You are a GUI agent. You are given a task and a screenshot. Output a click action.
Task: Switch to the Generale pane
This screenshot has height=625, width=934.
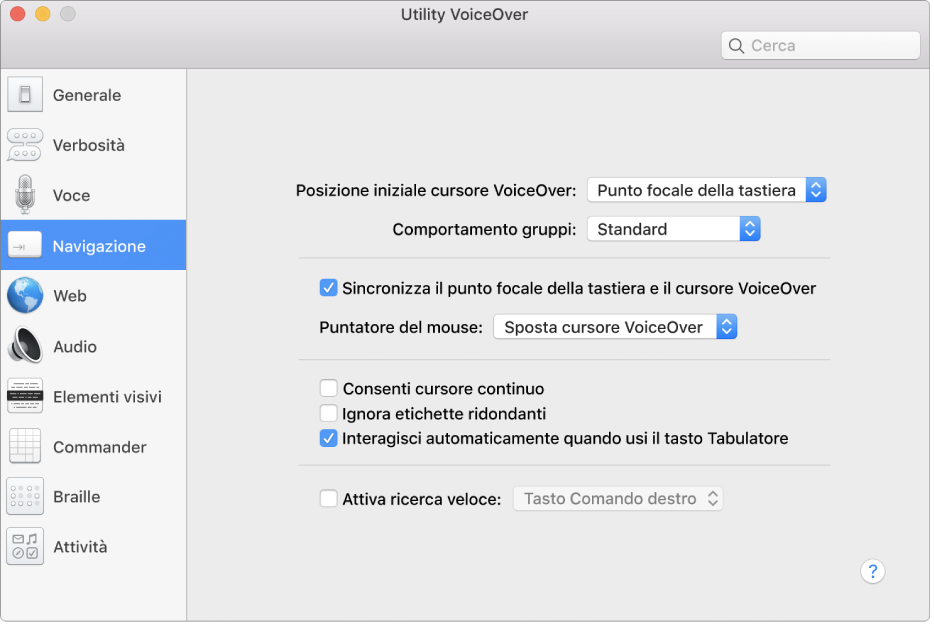pyautogui.click(x=24, y=94)
